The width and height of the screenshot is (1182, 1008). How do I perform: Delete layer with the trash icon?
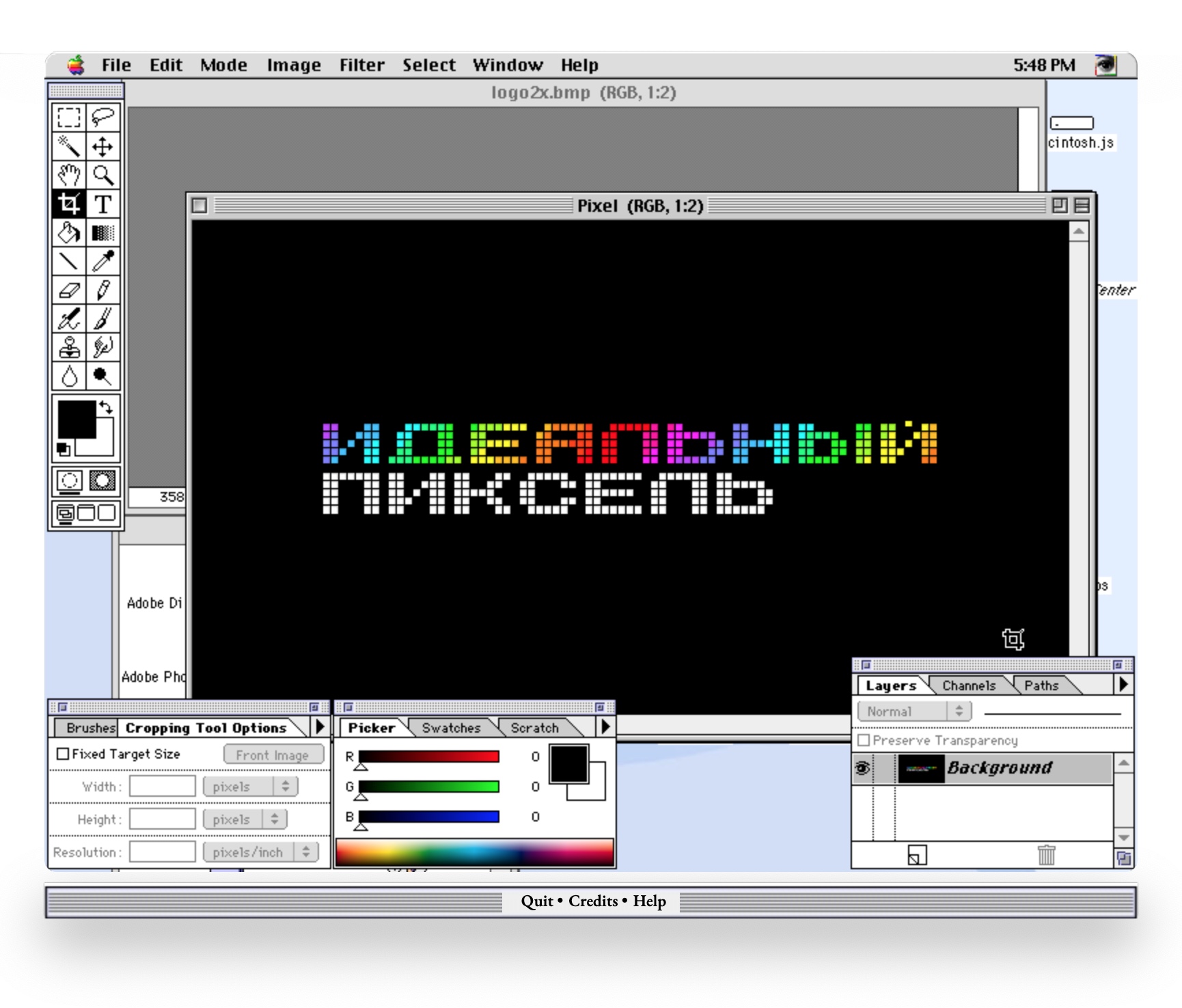click(x=1046, y=855)
